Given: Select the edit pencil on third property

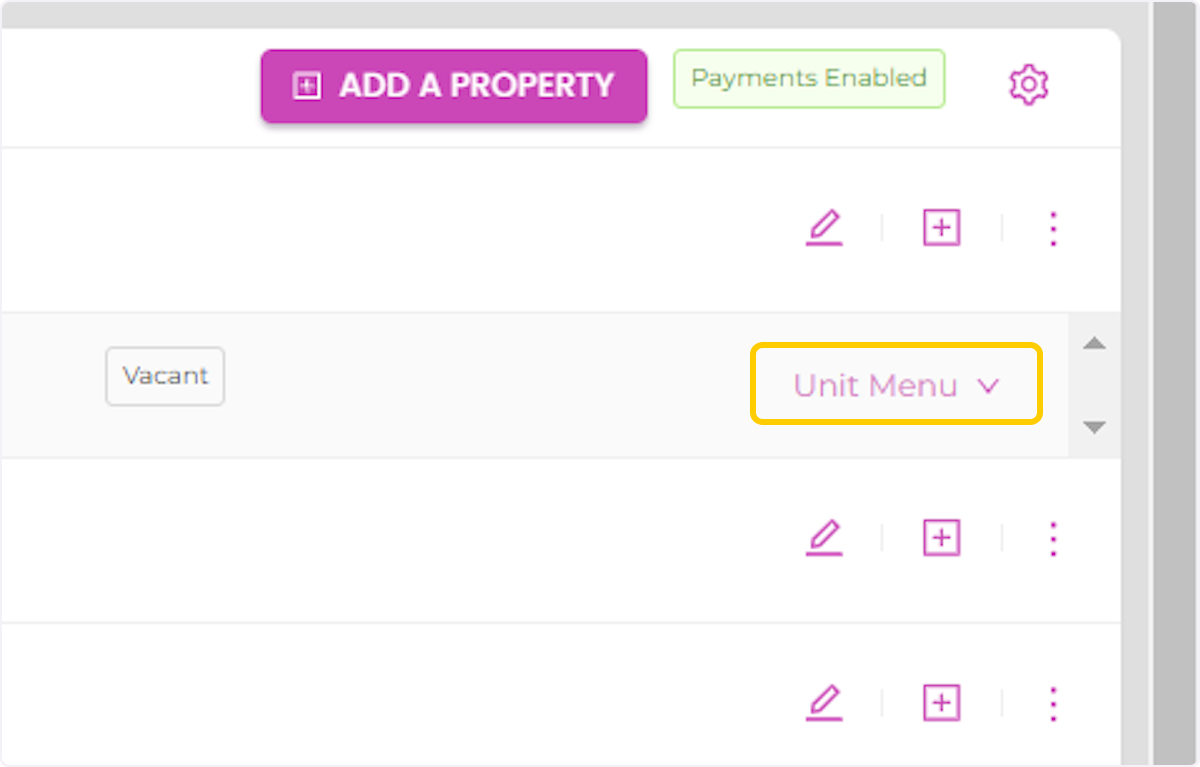Looking at the screenshot, I should 824,702.
